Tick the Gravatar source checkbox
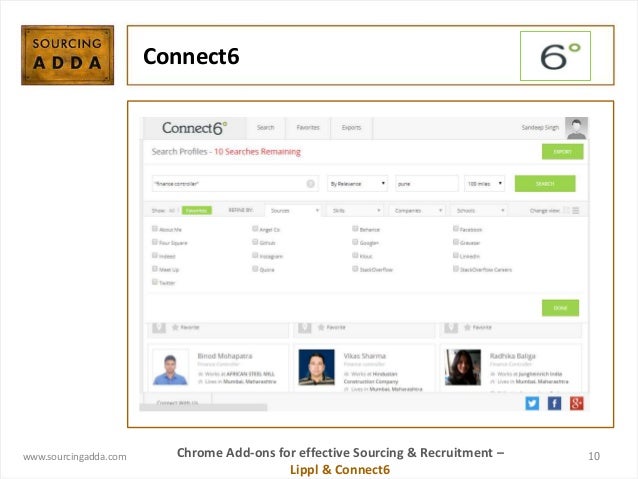 (x=456, y=242)
